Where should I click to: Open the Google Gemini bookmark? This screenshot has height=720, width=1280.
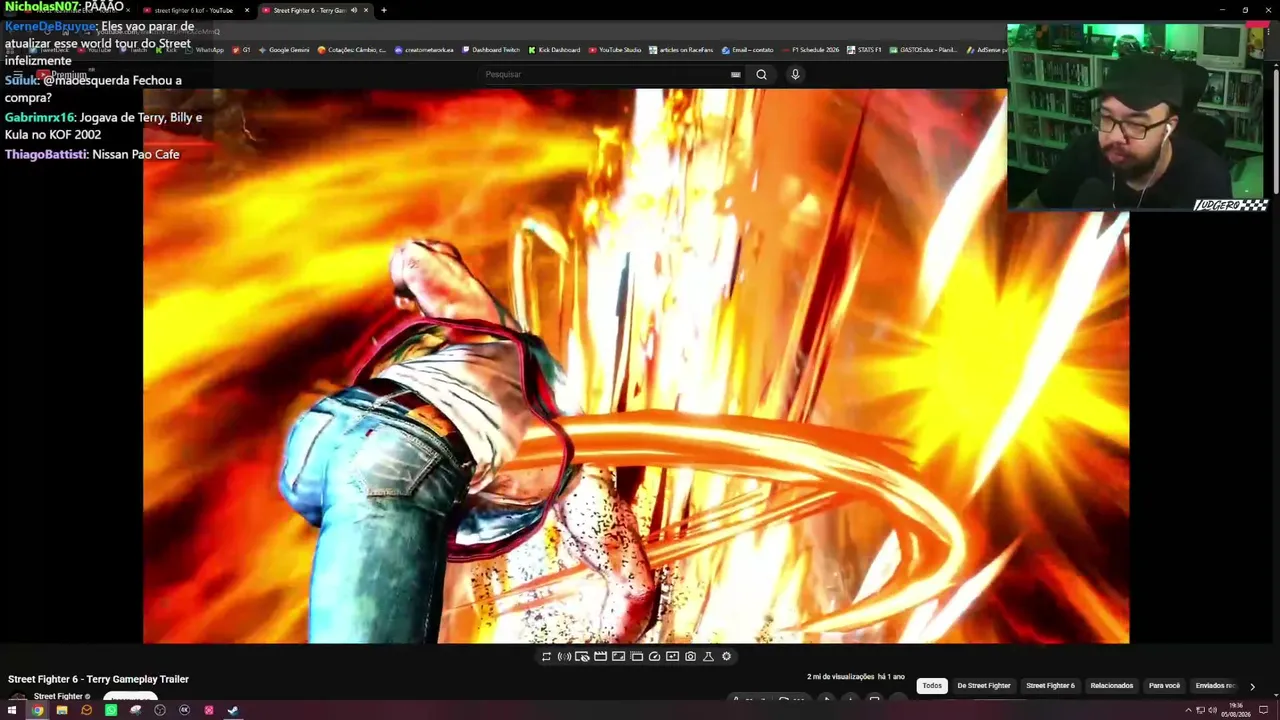click(284, 50)
